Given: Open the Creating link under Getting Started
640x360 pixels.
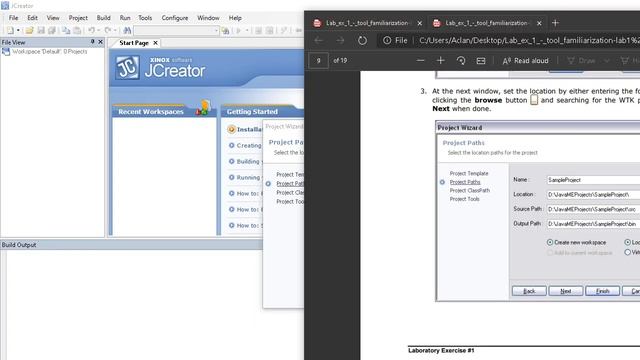Looking at the screenshot, I should [249, 145].
